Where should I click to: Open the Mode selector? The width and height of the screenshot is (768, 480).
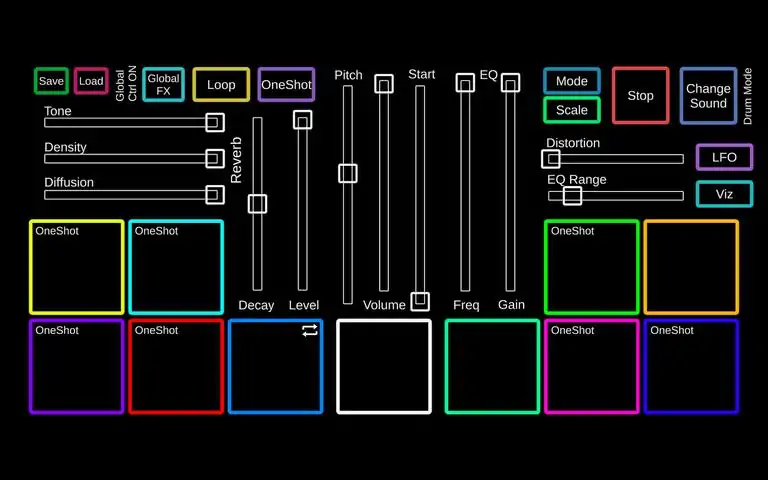tap(572, 81)
